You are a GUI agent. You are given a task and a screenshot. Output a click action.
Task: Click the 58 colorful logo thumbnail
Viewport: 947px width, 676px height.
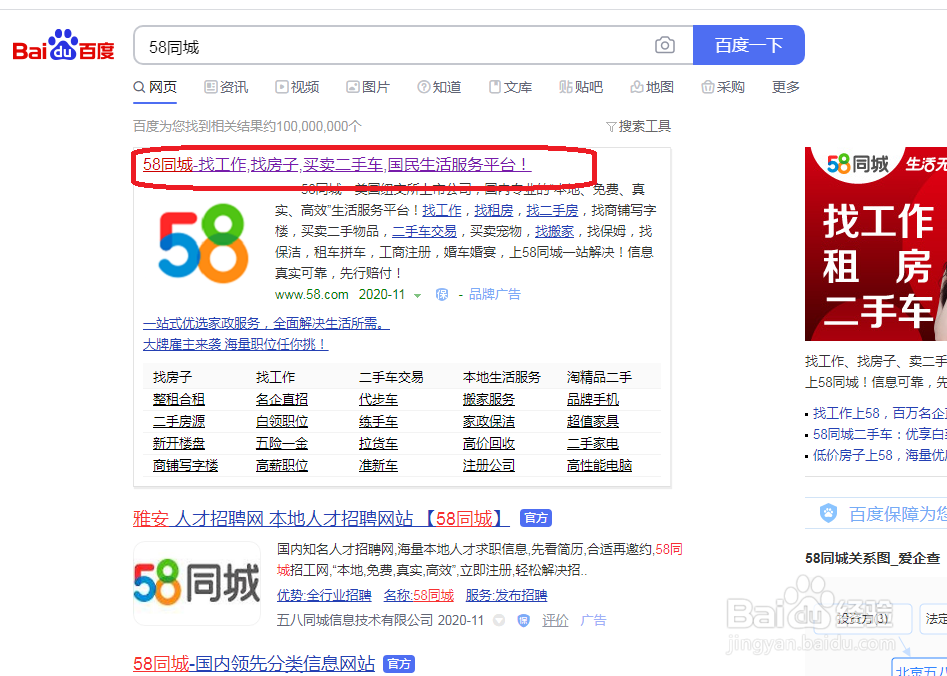204,243
